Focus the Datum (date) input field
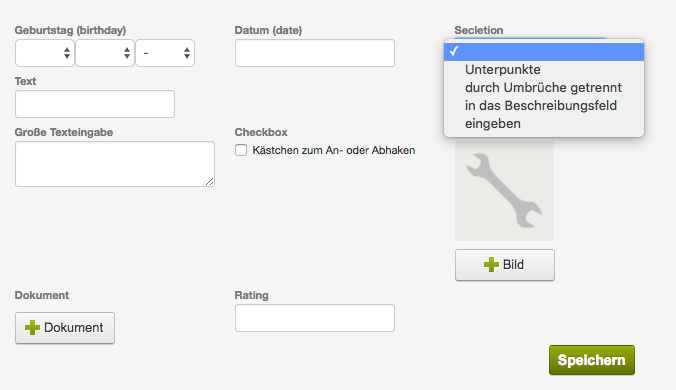Screen dimensions: 676x390 pos(315,53)
